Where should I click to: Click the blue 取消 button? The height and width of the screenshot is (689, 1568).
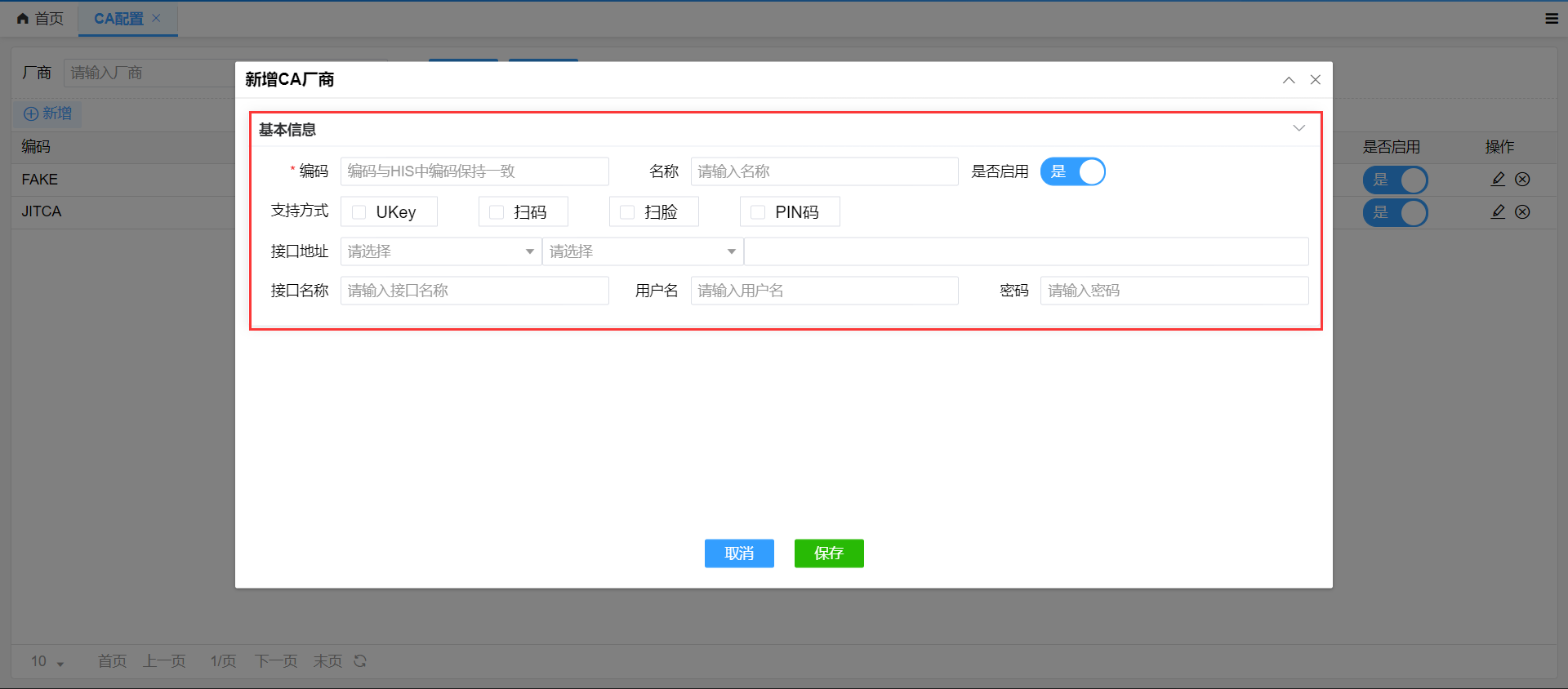point(739,553)
